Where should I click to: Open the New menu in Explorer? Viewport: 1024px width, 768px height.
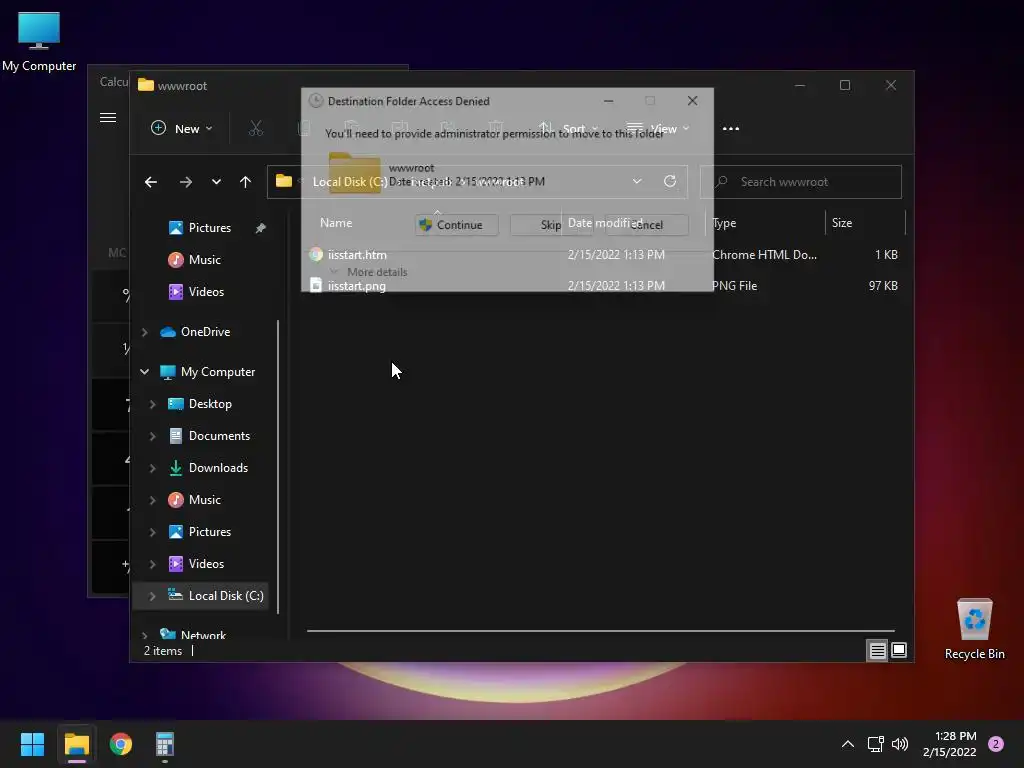click(x=182, y=129)
